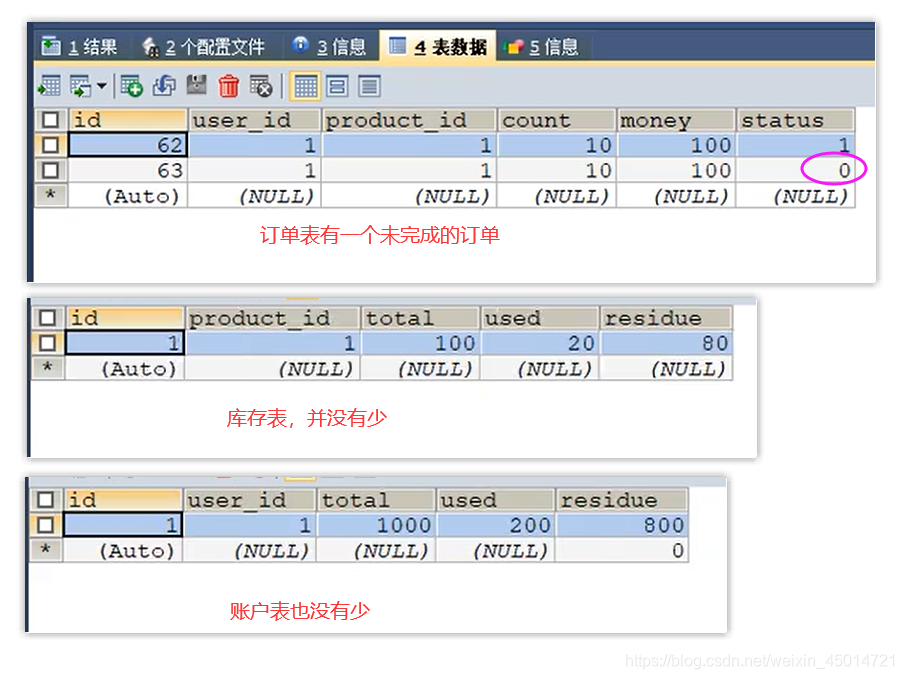Select the account residue cell showing 800
Viewport: 904px width, 679px height.
tap(622, 525)
